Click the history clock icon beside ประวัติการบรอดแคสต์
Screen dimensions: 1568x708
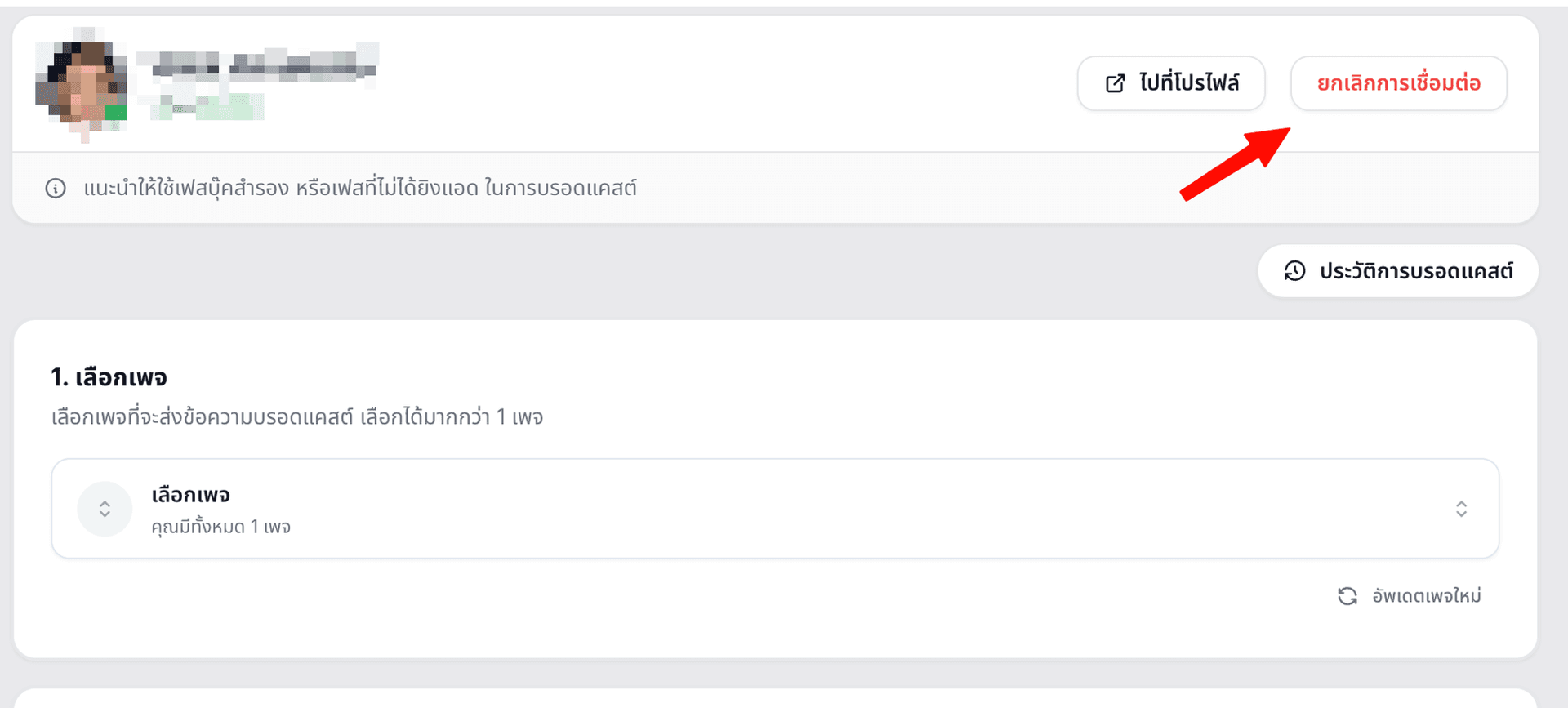[1294, 271]
